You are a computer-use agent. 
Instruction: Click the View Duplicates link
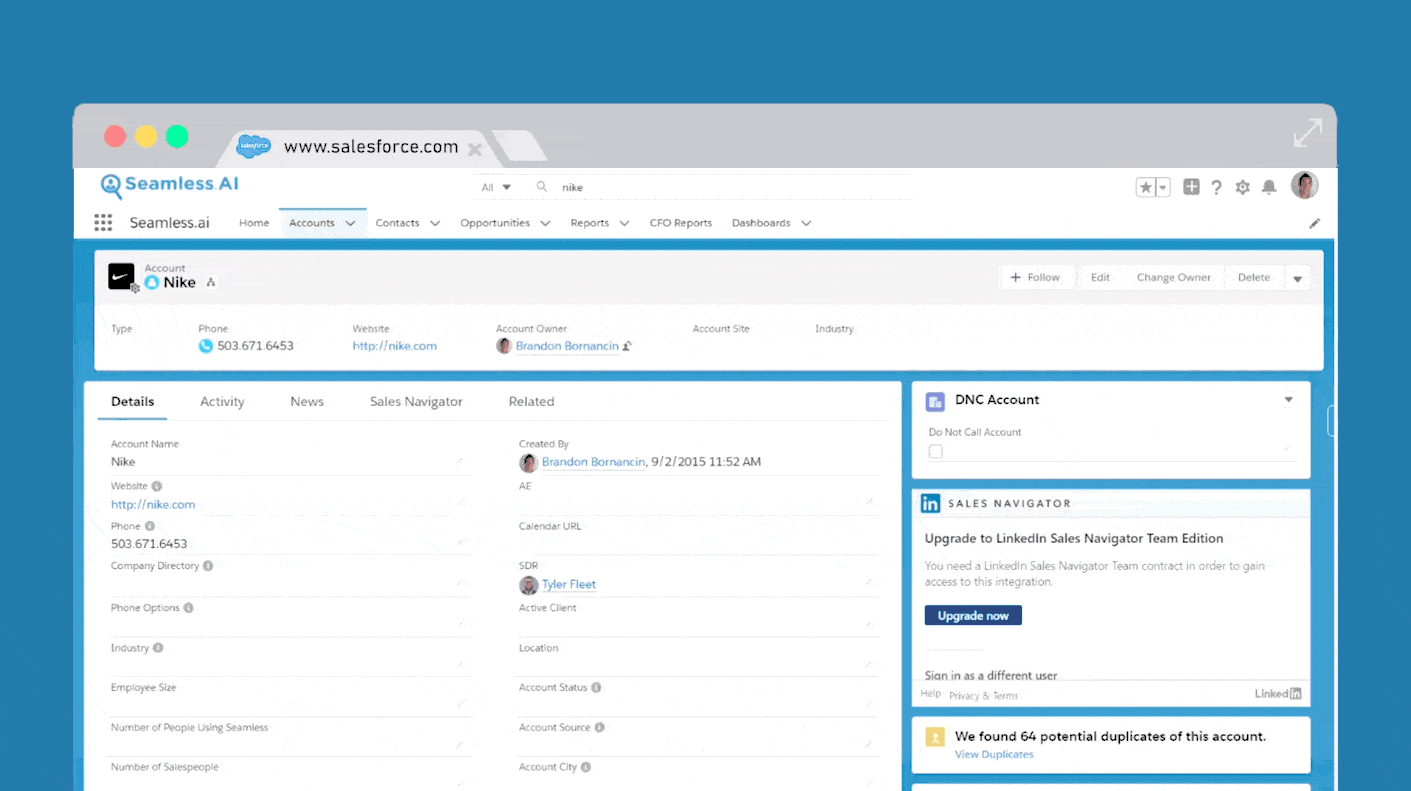point(994,754)
